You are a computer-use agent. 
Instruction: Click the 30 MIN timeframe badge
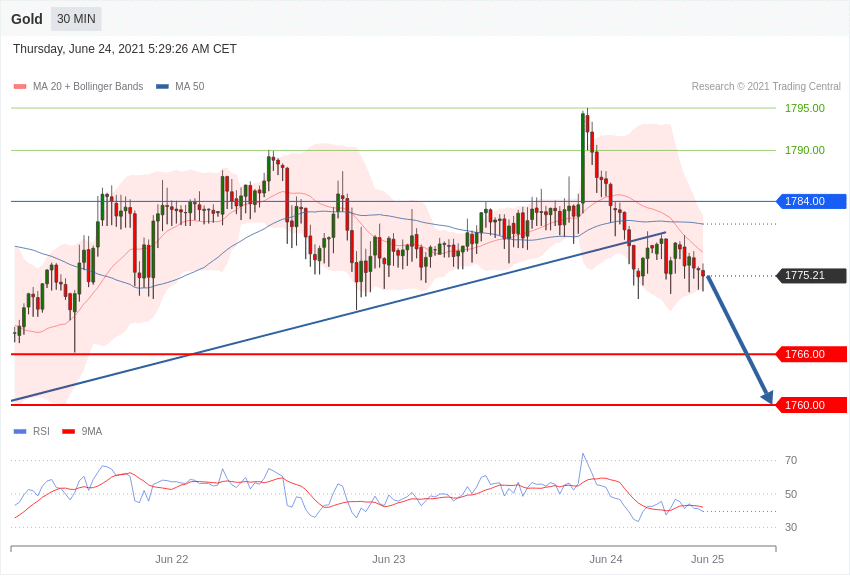click(76, 19)
